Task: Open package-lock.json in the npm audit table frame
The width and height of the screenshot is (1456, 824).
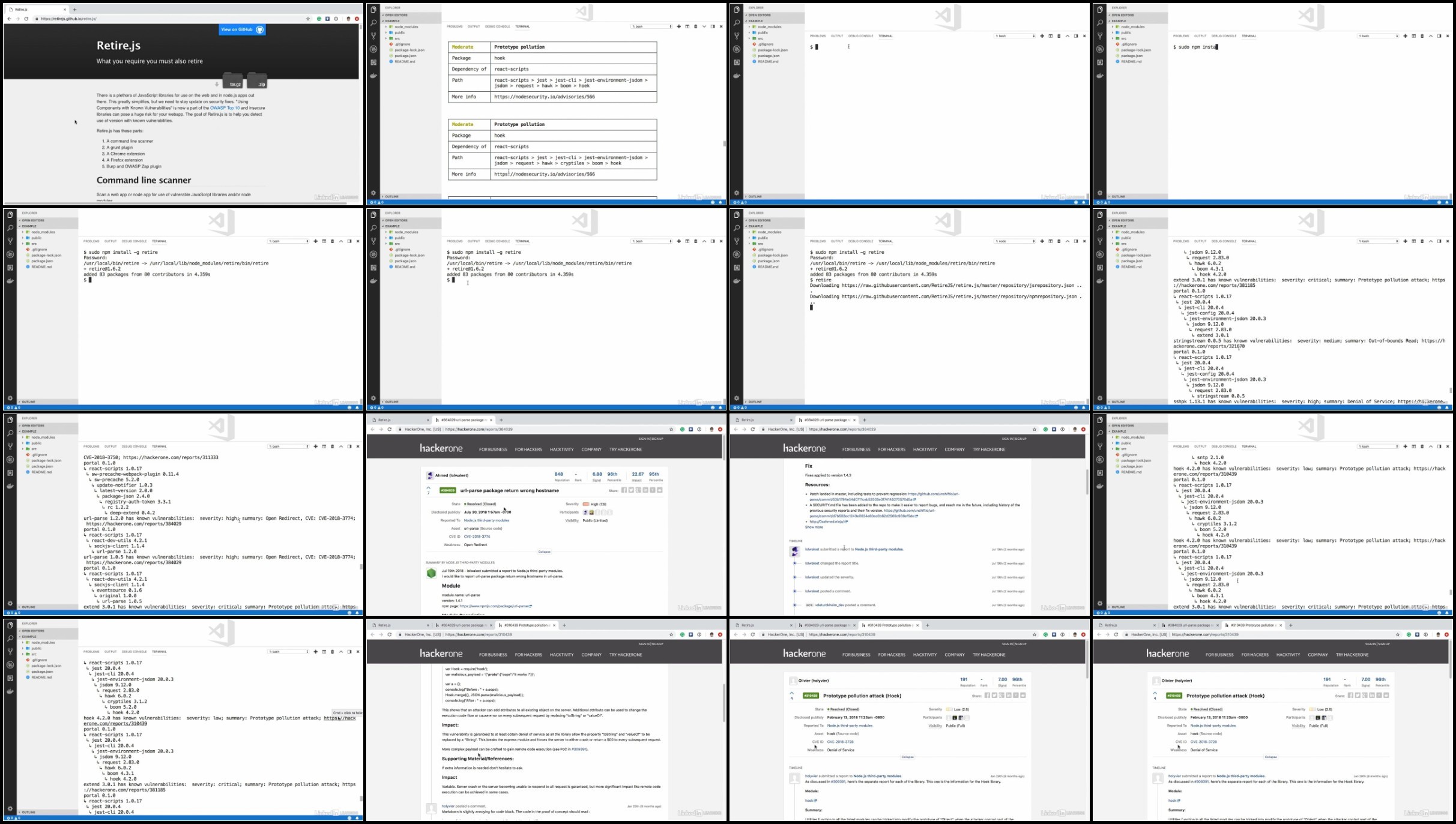Action: pos(407,50)
